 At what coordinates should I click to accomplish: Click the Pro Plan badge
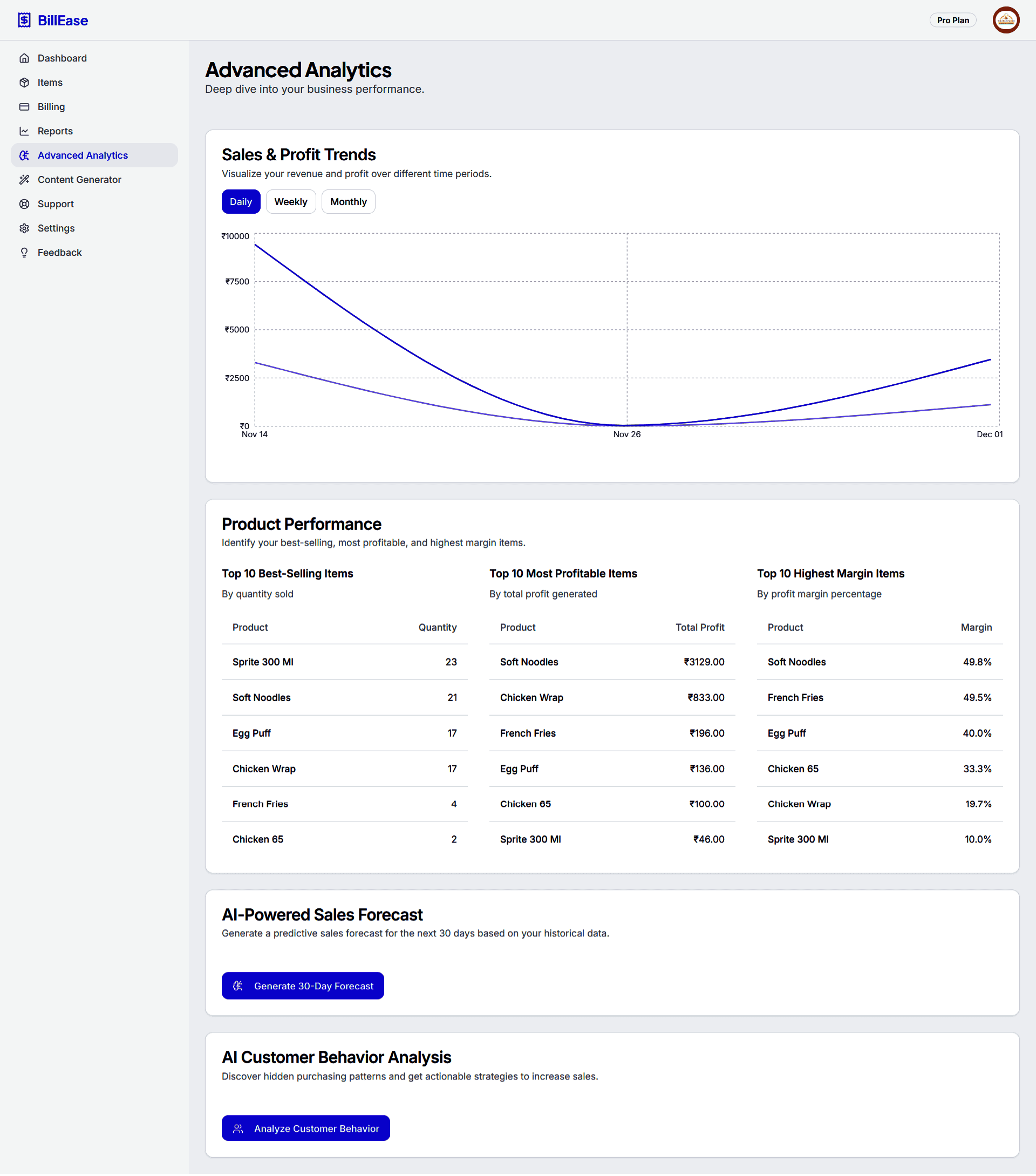[x=952, y=20]
